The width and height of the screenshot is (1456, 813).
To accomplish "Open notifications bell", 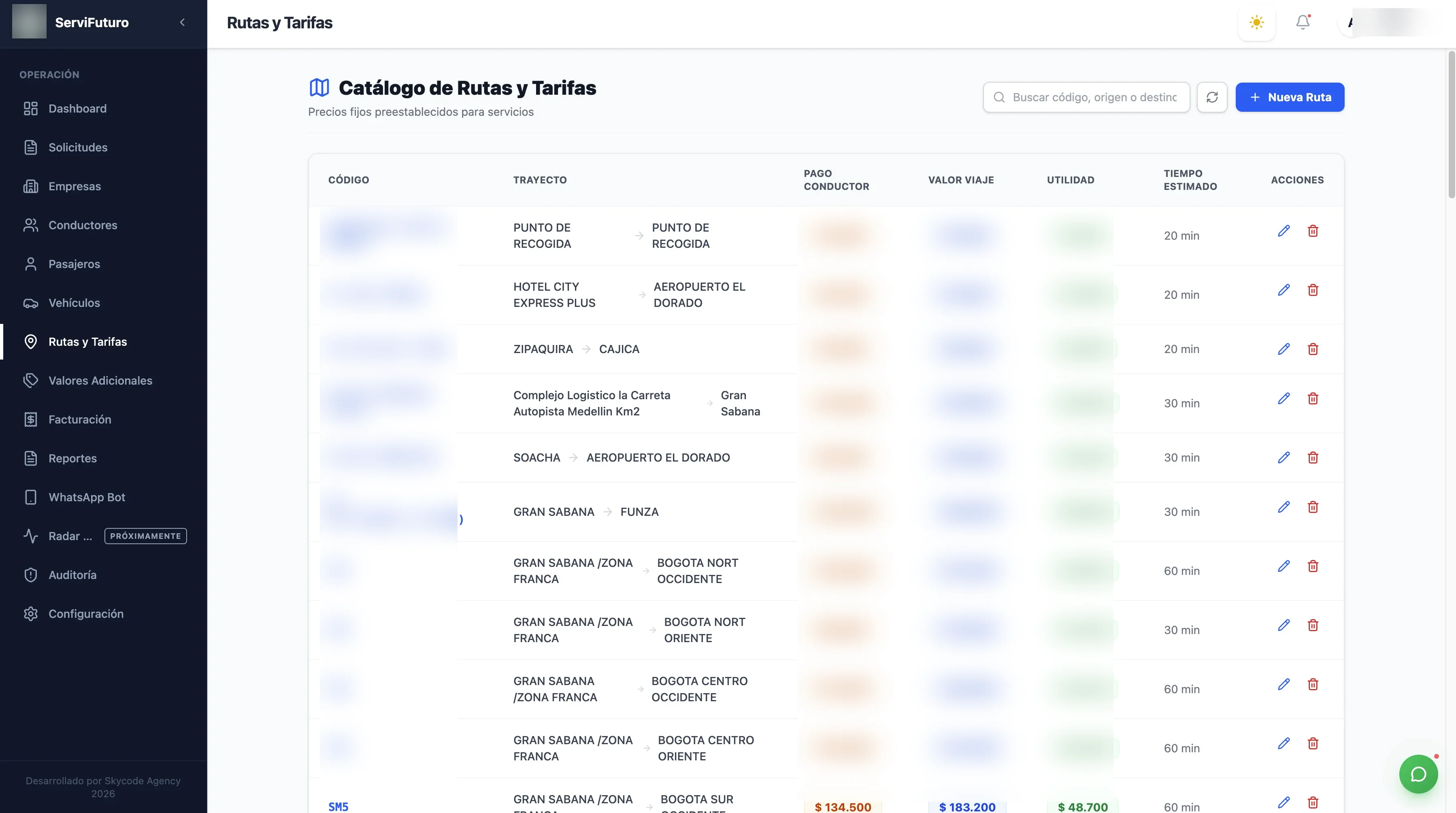I will click(x=1303, y=23).
